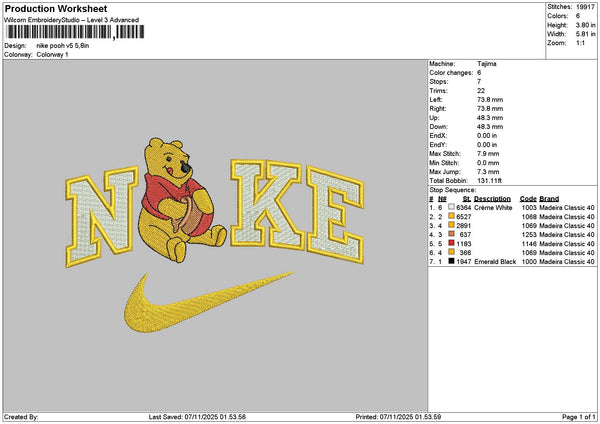Click the Winnie the Pooh figure in the design
This screenshot has height=424, width=600.
(180, 199)
